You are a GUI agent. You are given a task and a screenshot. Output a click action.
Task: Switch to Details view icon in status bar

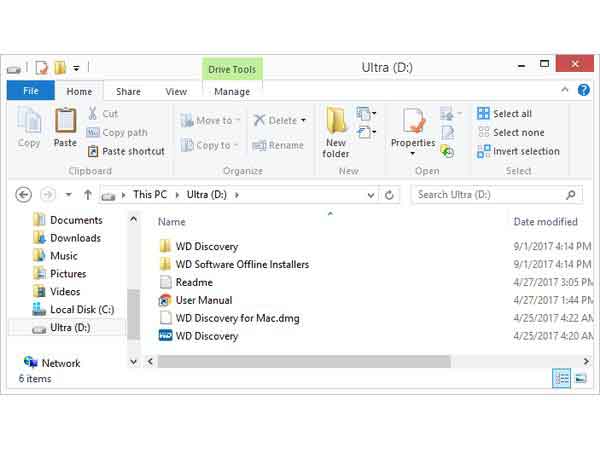point(561,378)
